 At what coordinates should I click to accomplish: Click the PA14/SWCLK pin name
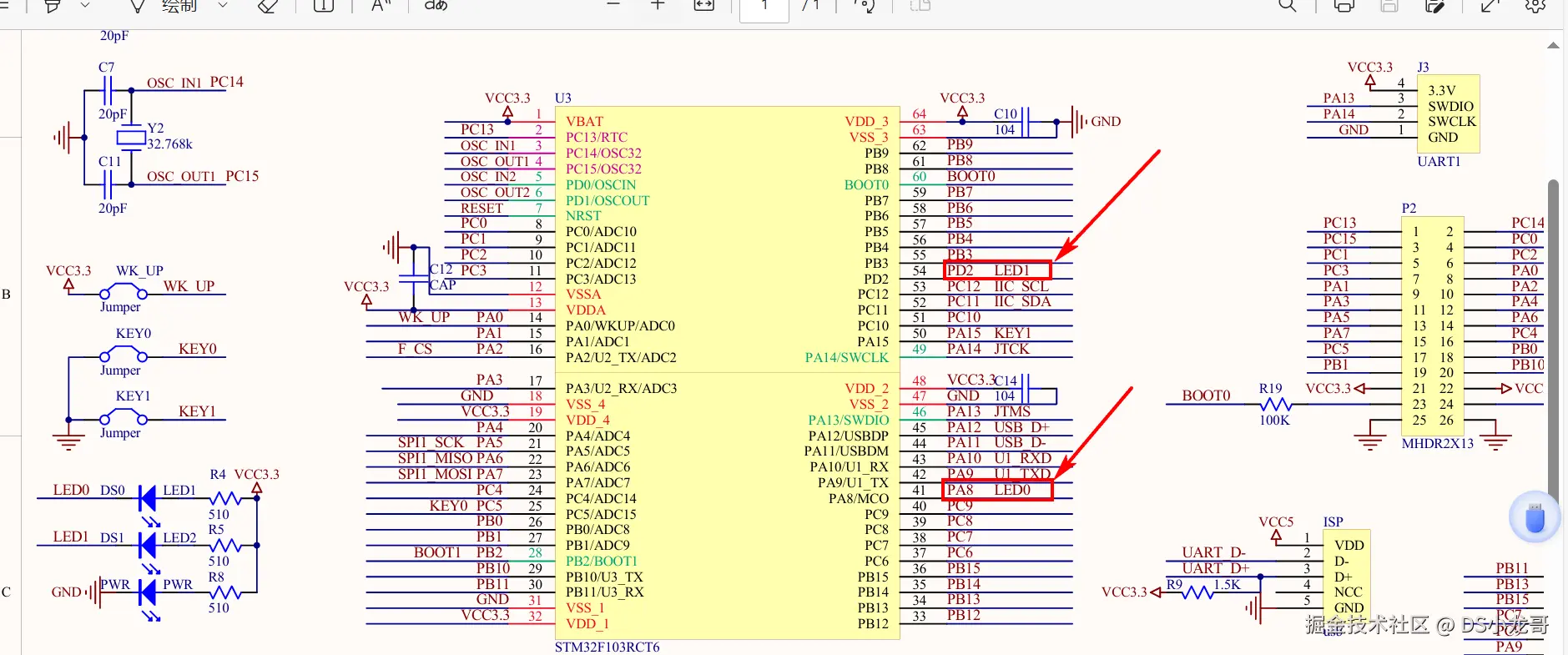[847, 357]
